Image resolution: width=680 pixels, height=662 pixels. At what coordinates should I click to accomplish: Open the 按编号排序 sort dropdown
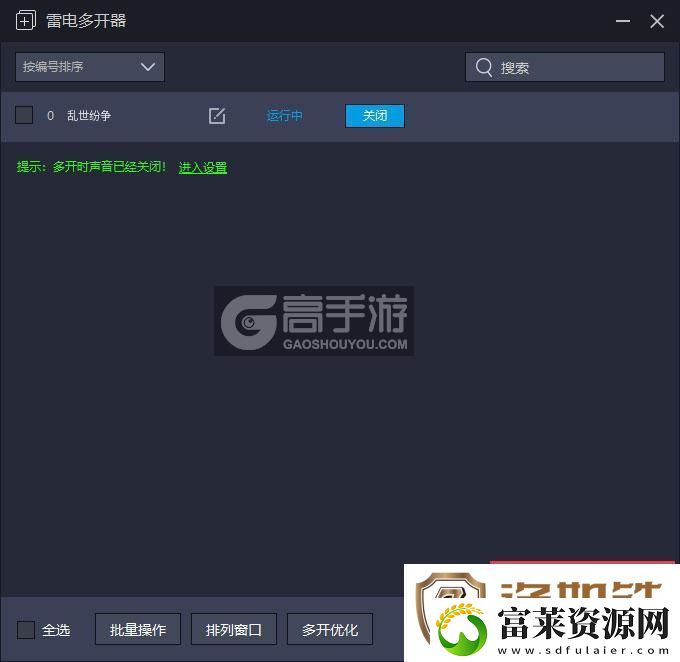[x=90, y=67]
